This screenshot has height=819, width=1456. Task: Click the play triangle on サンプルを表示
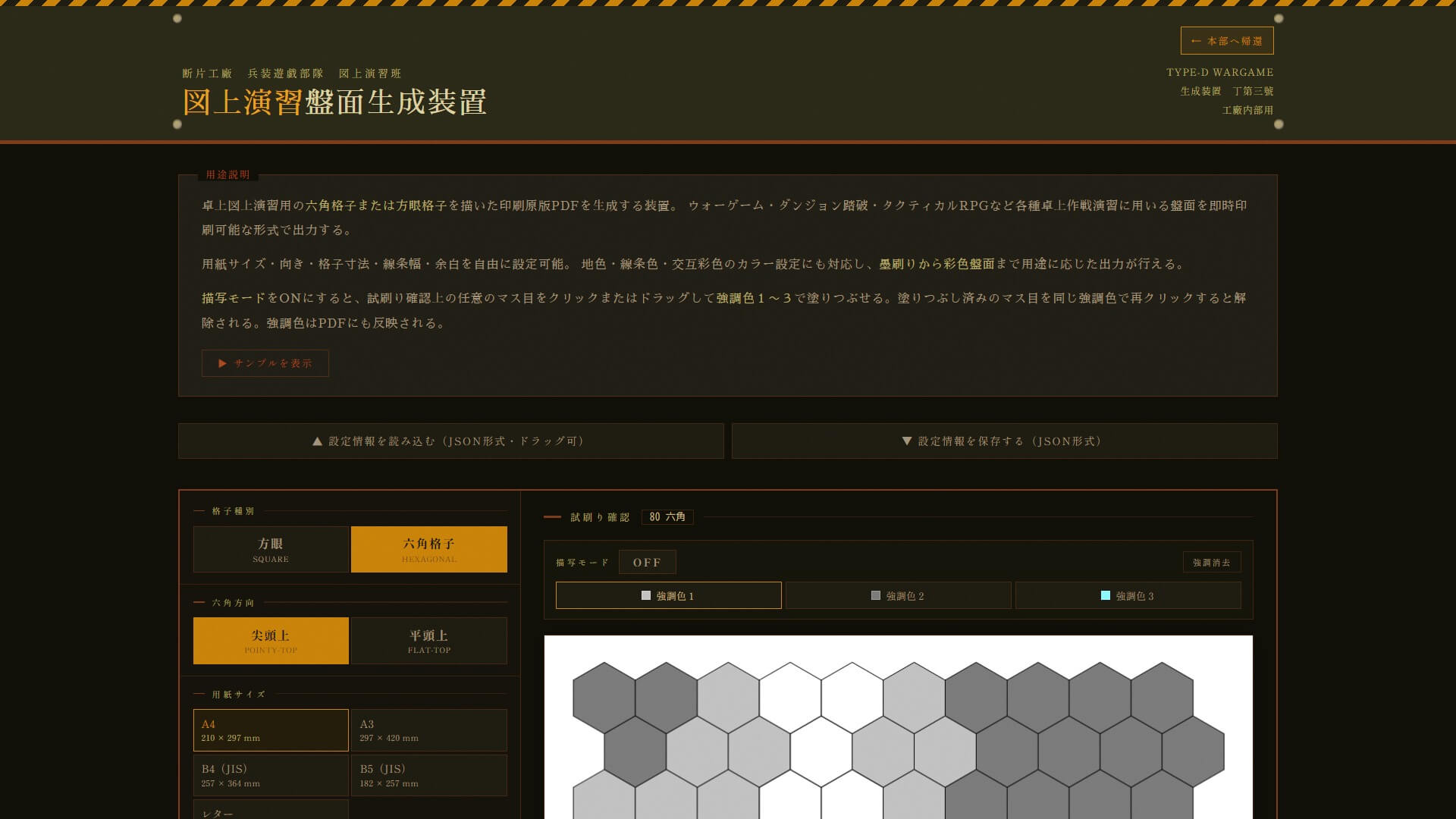coord(223,363)
